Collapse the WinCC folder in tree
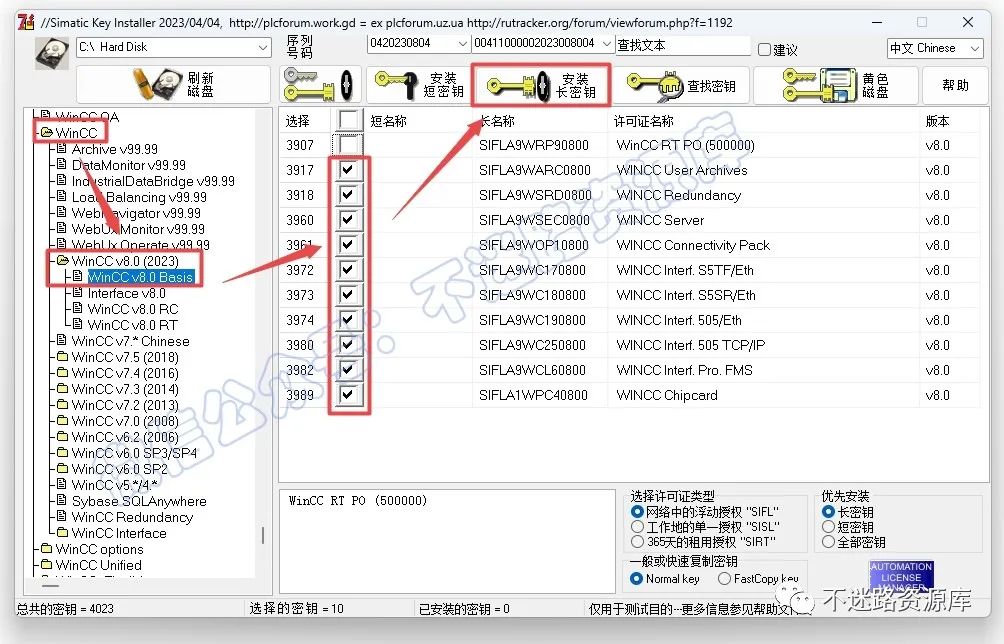This screenshot has width=1004, height=644. tap(46, 133)
